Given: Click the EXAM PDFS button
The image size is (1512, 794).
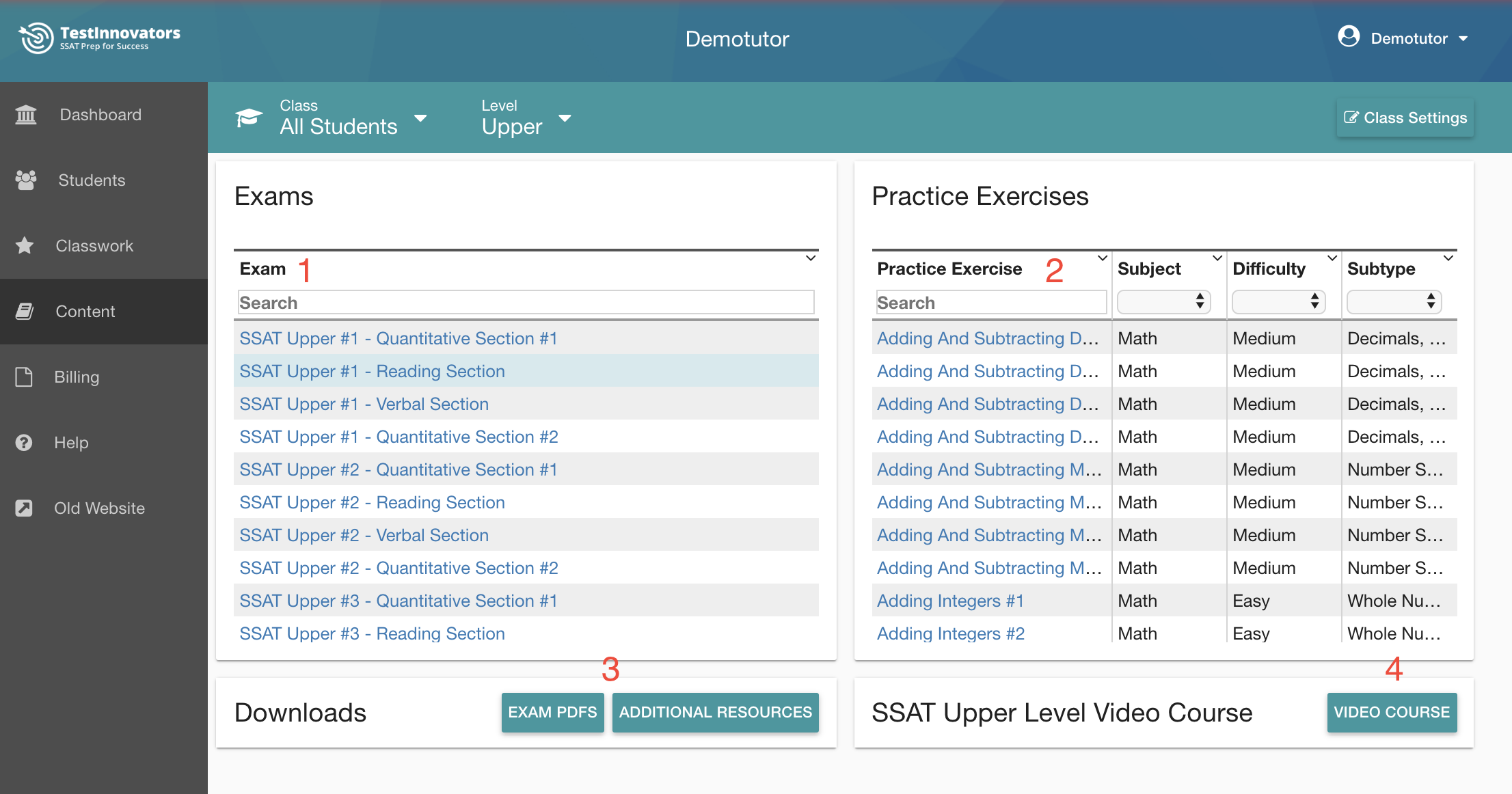Looking at the screenshot, I should pyautogui.click(x=552, y=712).
